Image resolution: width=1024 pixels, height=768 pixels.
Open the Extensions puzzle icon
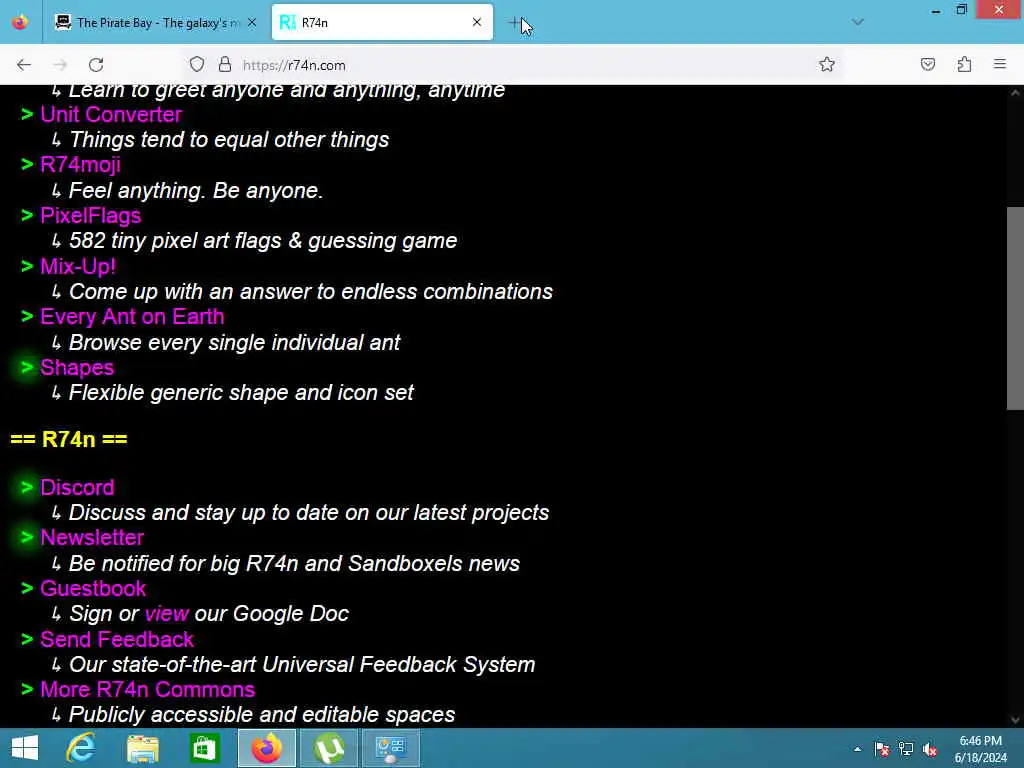[964, 65]
